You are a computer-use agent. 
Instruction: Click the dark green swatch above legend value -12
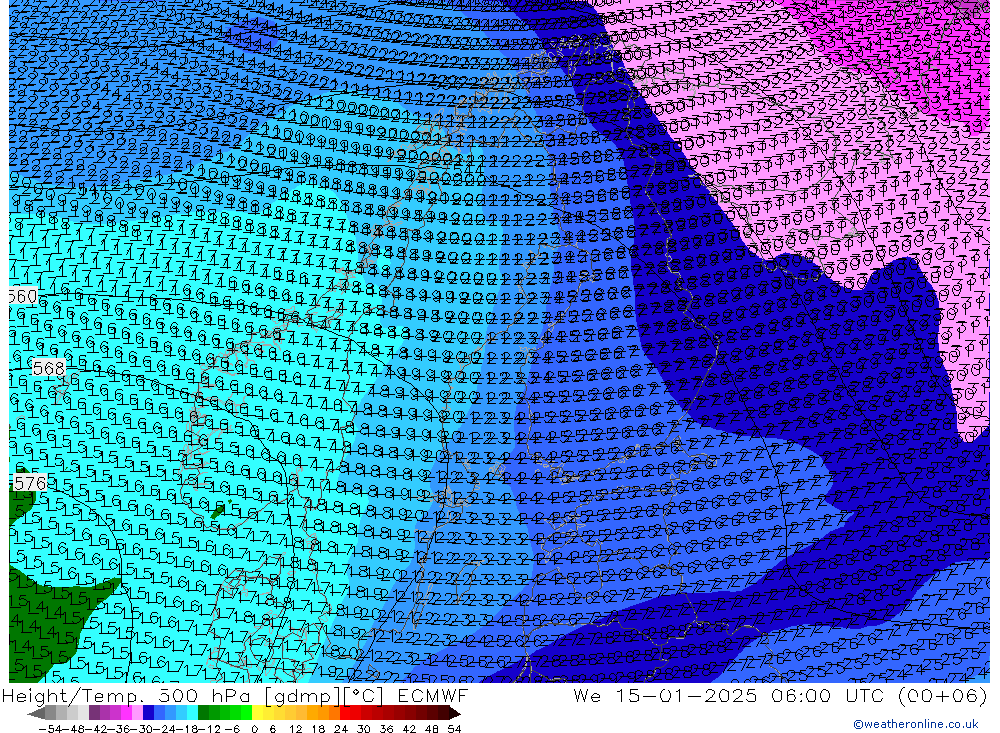[203, 713]
